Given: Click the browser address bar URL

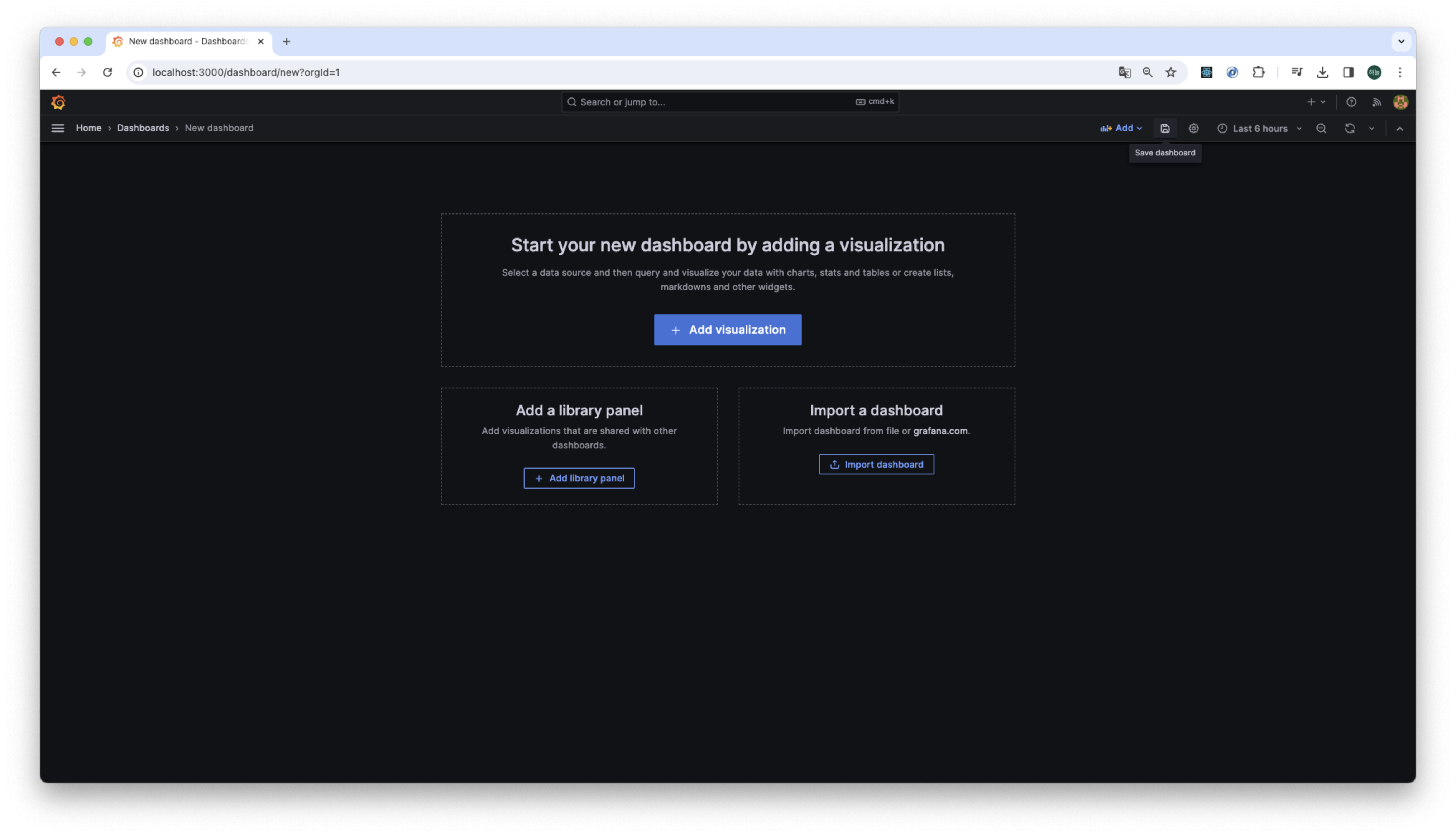Looking at the screenshot, I should pos(246,72).
